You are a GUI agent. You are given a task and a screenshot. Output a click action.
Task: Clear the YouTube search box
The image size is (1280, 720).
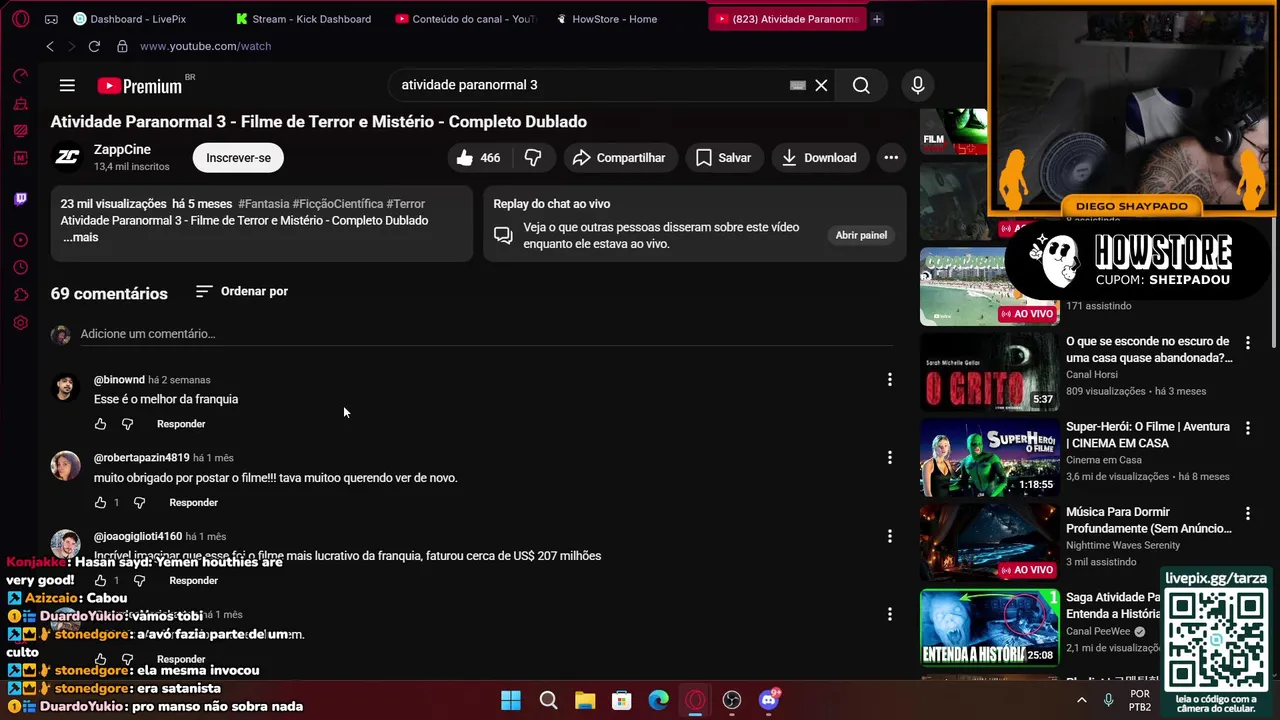point(821,85)
